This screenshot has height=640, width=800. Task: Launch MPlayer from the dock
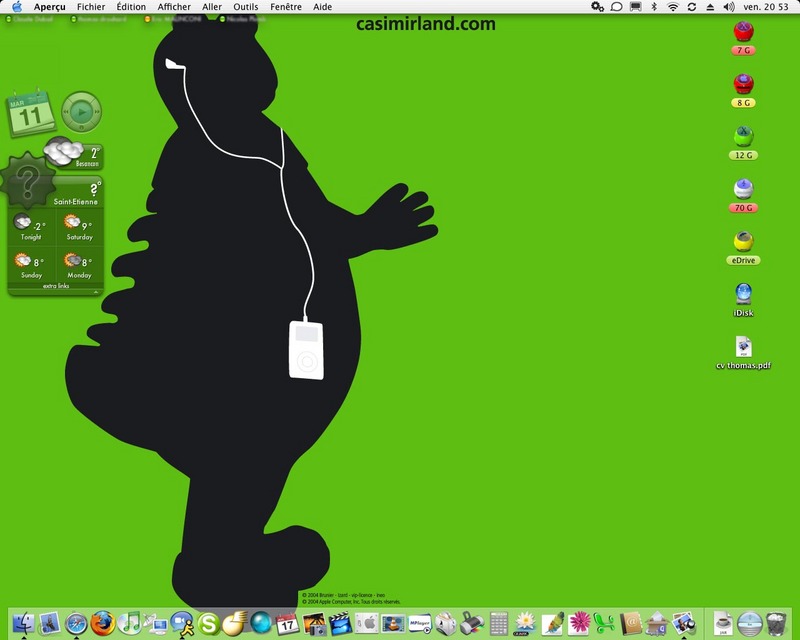pos(419,624)
